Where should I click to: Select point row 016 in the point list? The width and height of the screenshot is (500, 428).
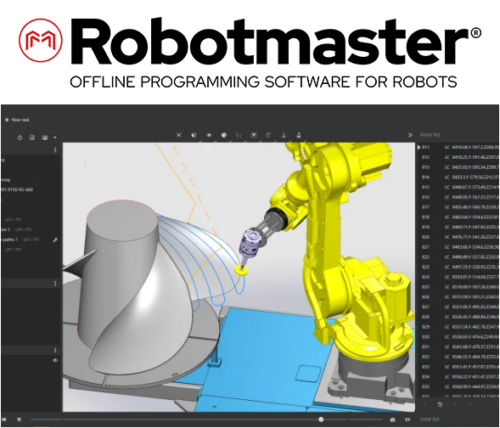click(x=459, y=197)
